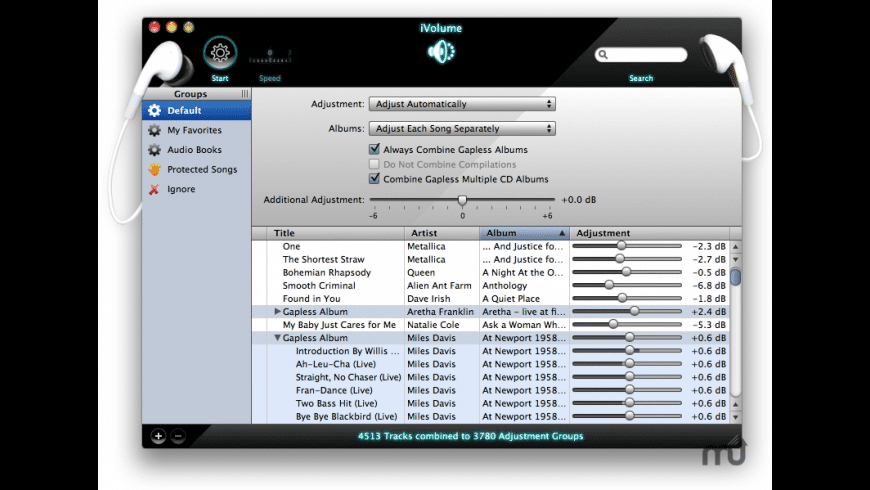Viewport: 870px width, 490px height.
Task: Click the Groups column resize handle icon
Action: click(x=245, y=94)
